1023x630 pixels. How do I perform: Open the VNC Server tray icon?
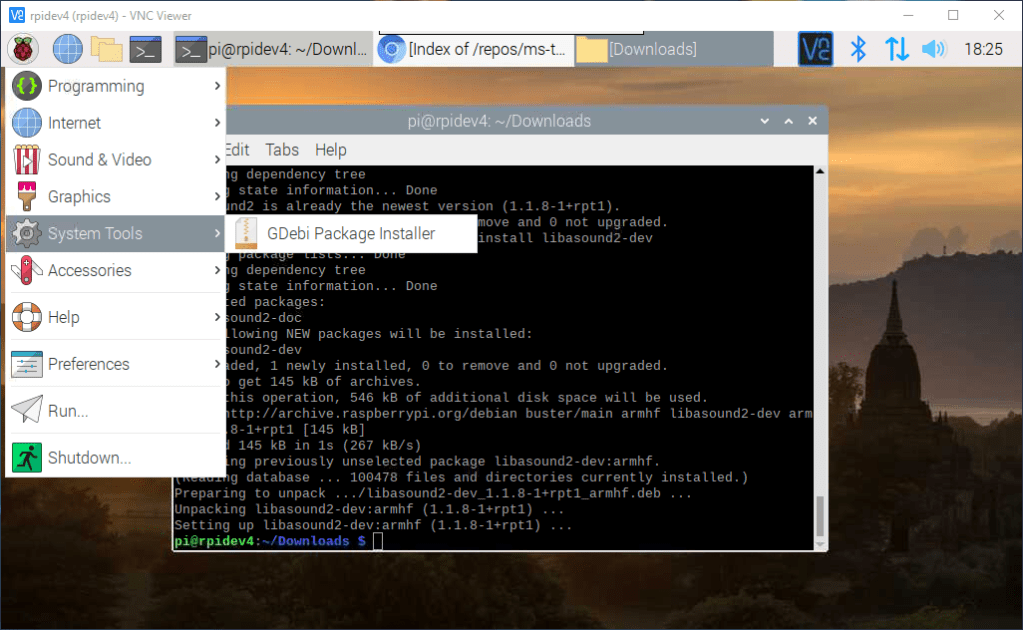tap(814, 48)
